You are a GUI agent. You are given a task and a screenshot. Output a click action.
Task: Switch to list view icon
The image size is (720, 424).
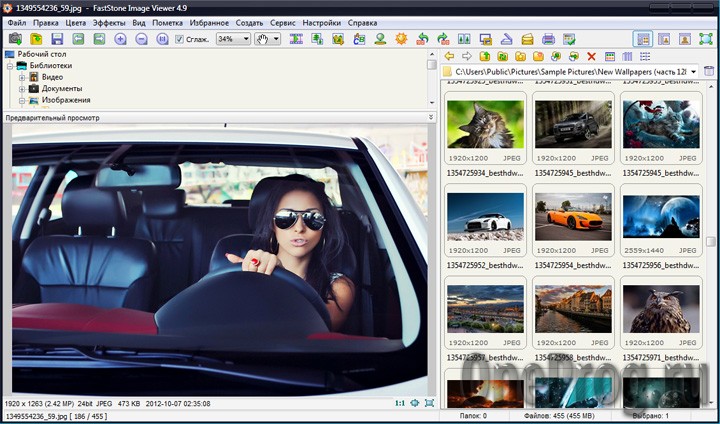pos(645,56)
